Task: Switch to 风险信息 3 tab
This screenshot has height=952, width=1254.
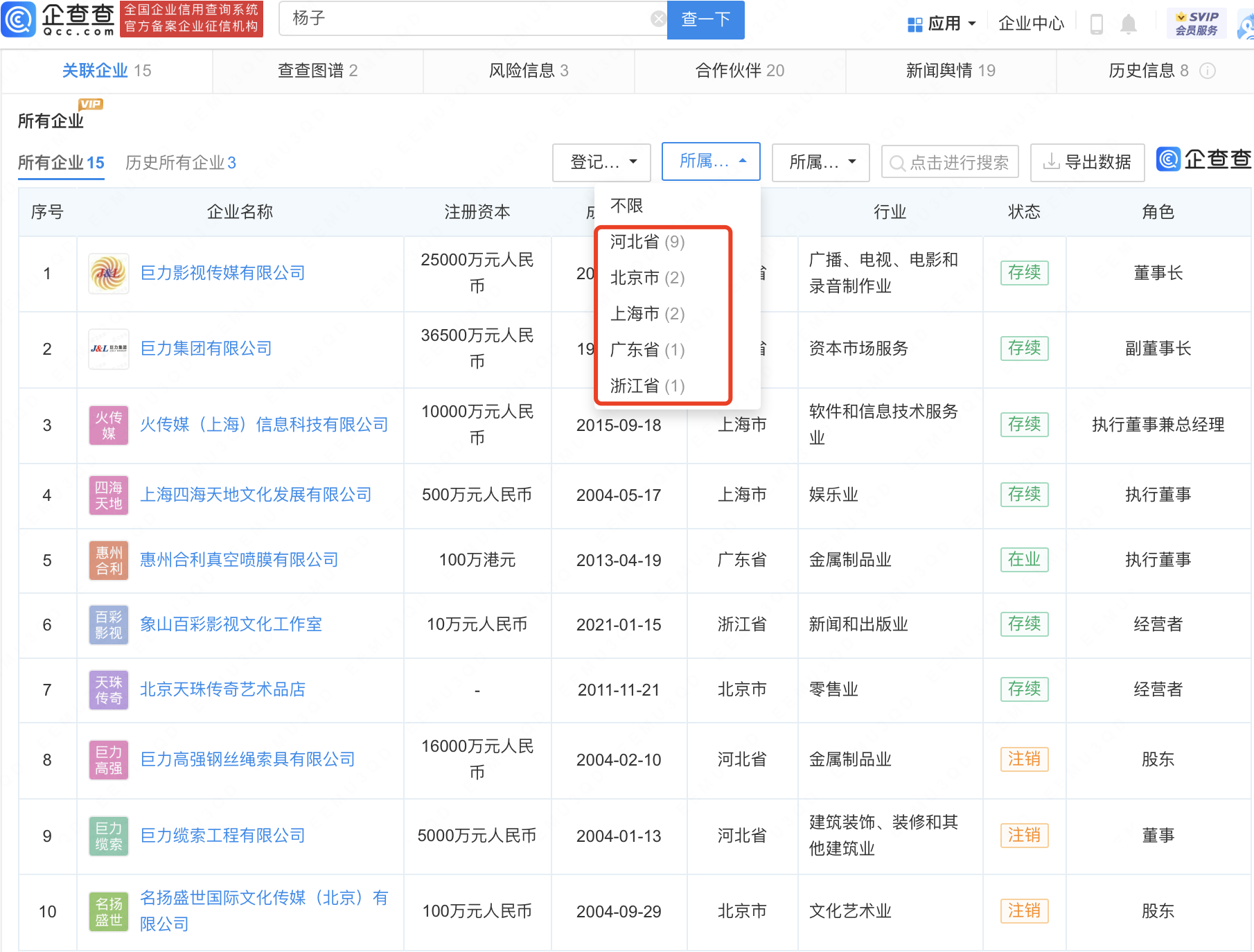Action: click(529, 71)
